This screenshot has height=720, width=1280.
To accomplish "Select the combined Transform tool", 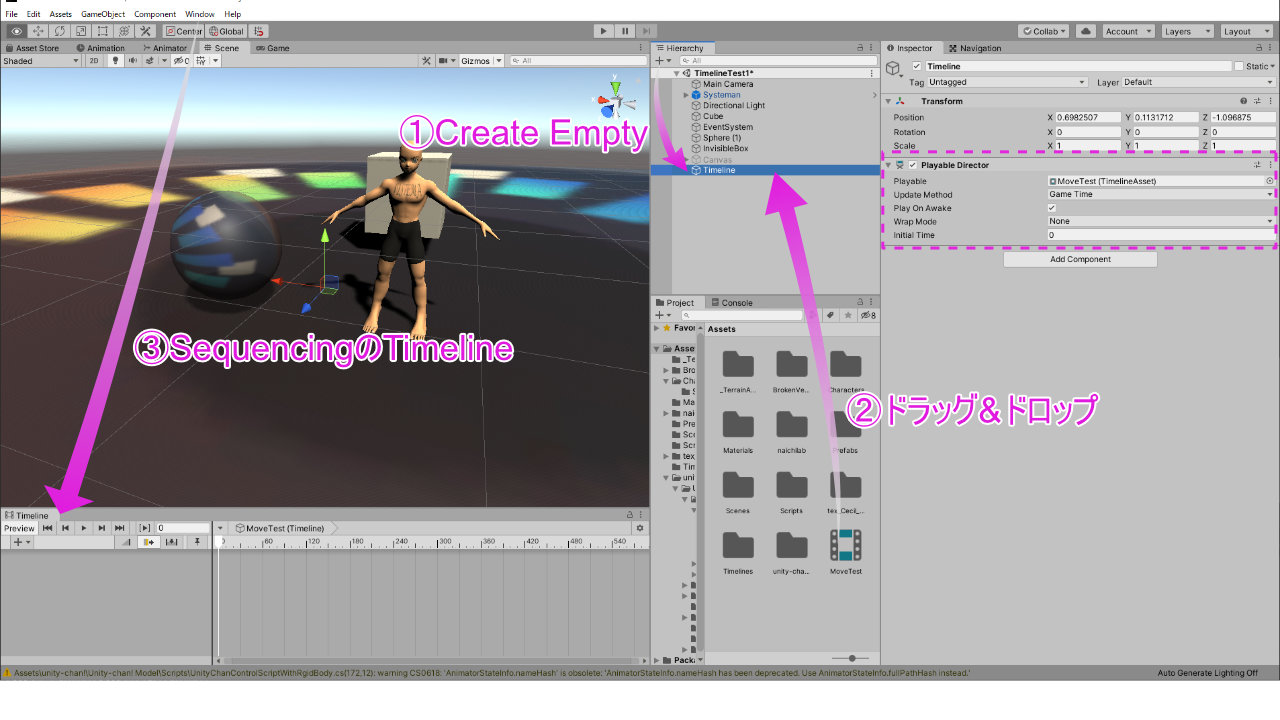I will pyautogui.click(x=124, y=31).
